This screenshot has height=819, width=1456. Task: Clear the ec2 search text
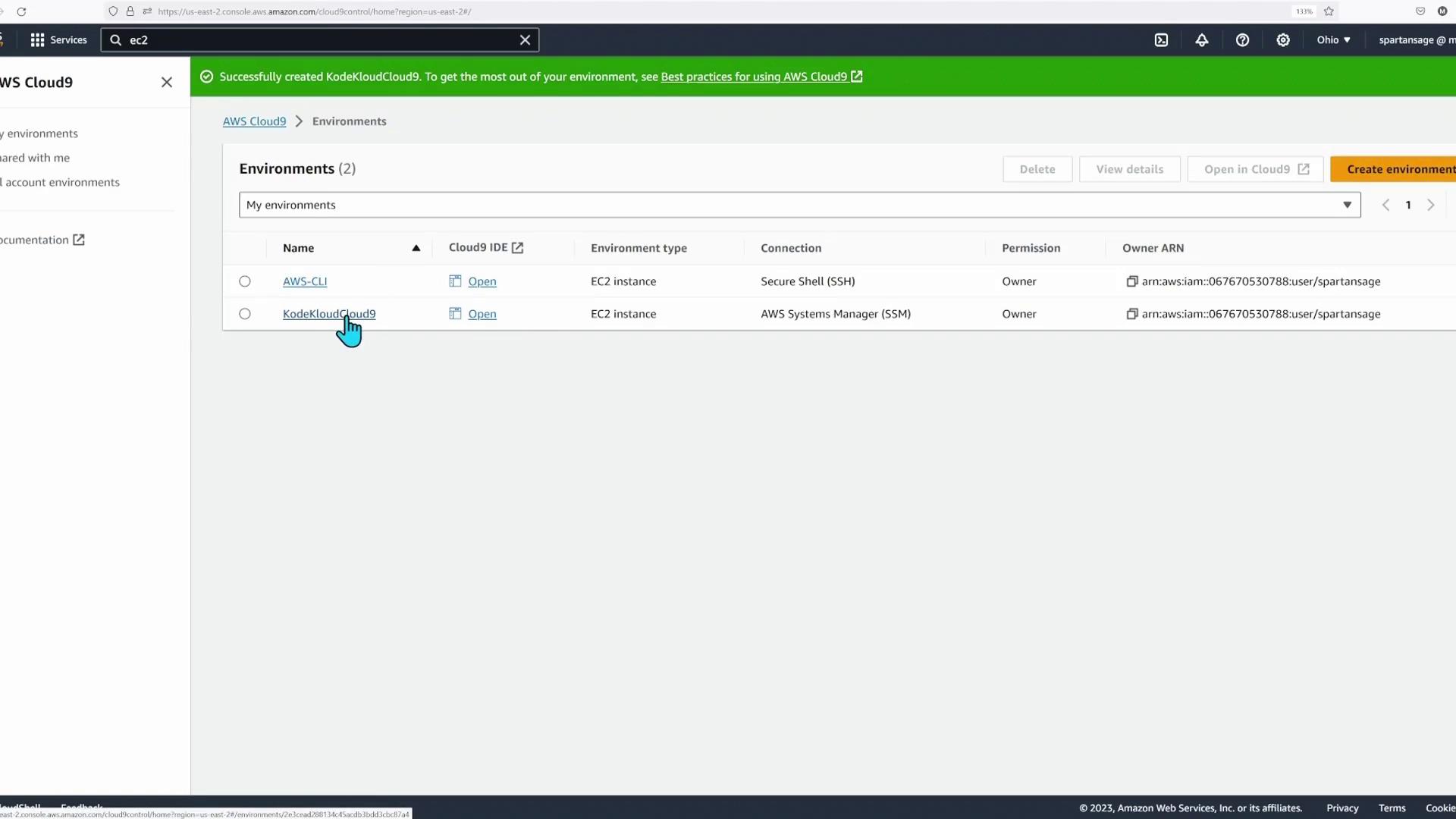[525, 40]
